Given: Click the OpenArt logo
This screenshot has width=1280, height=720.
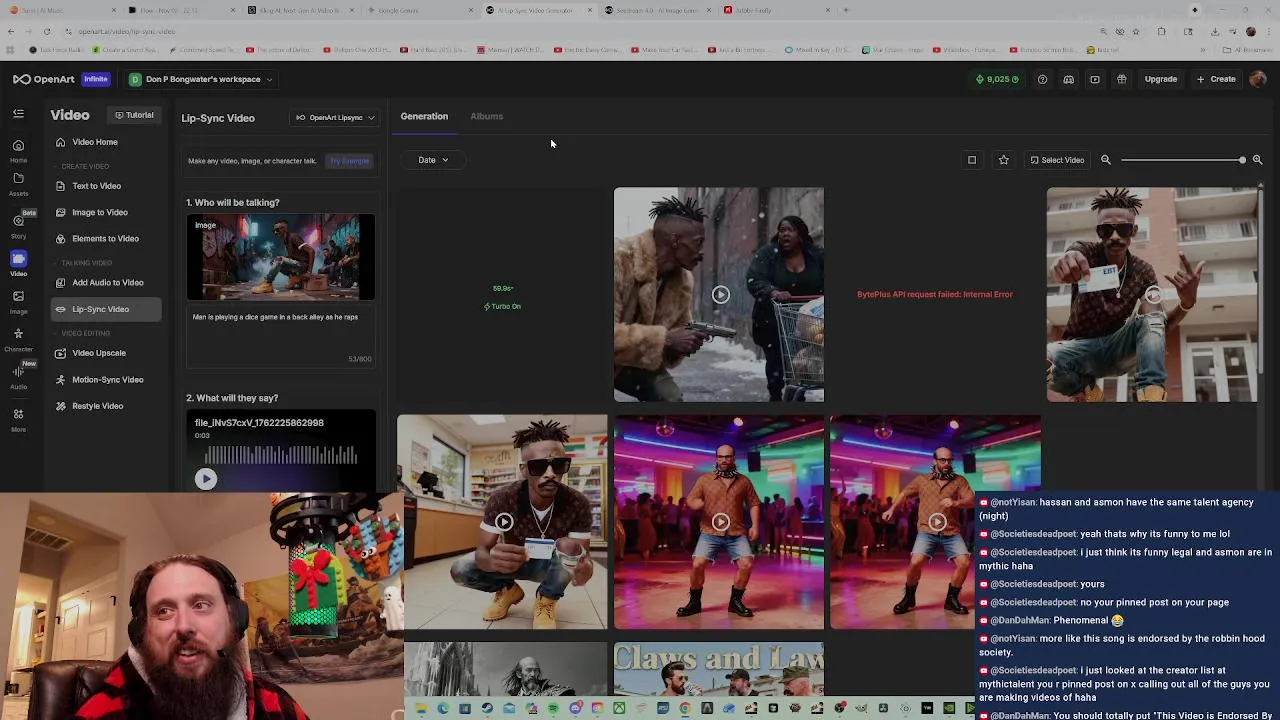Looking at the screenshot, I should (44, 79).
